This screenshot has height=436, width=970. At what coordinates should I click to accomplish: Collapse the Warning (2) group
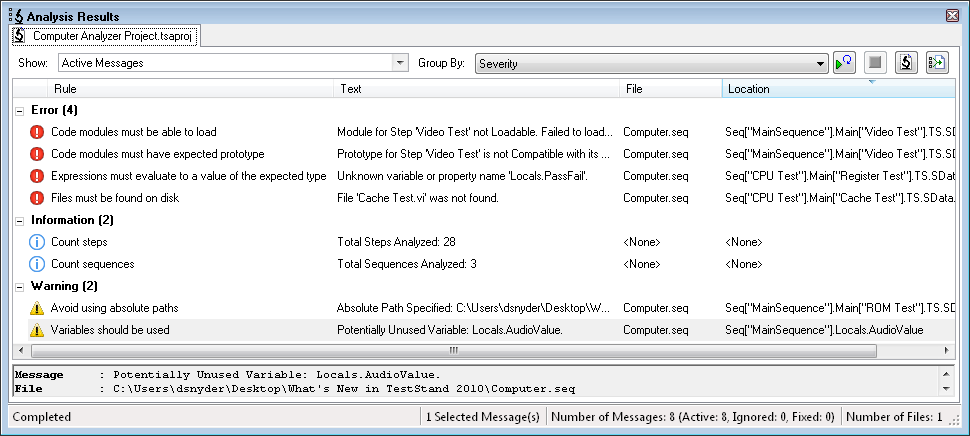[20, 287]
